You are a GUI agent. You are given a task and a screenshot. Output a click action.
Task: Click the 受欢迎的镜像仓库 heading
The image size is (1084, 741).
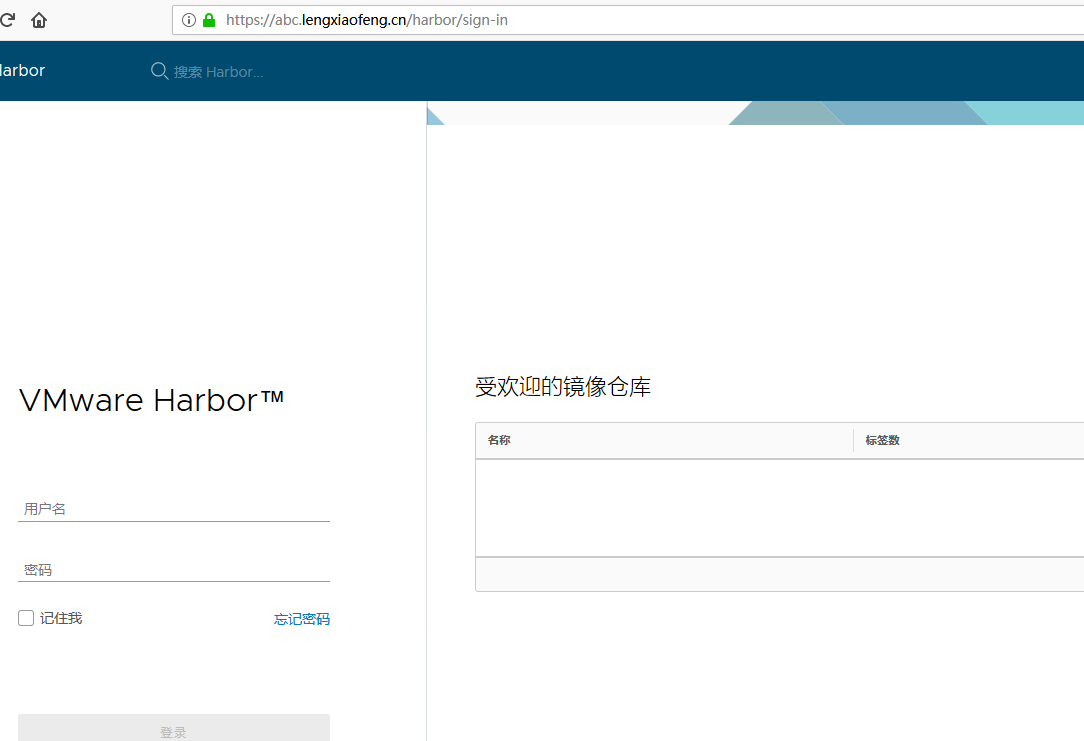pos(563,387)
